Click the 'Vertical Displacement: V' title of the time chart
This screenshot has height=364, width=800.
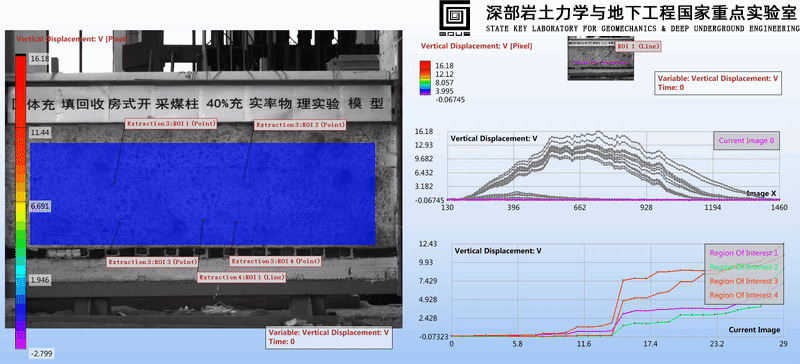tap(498, 251)
